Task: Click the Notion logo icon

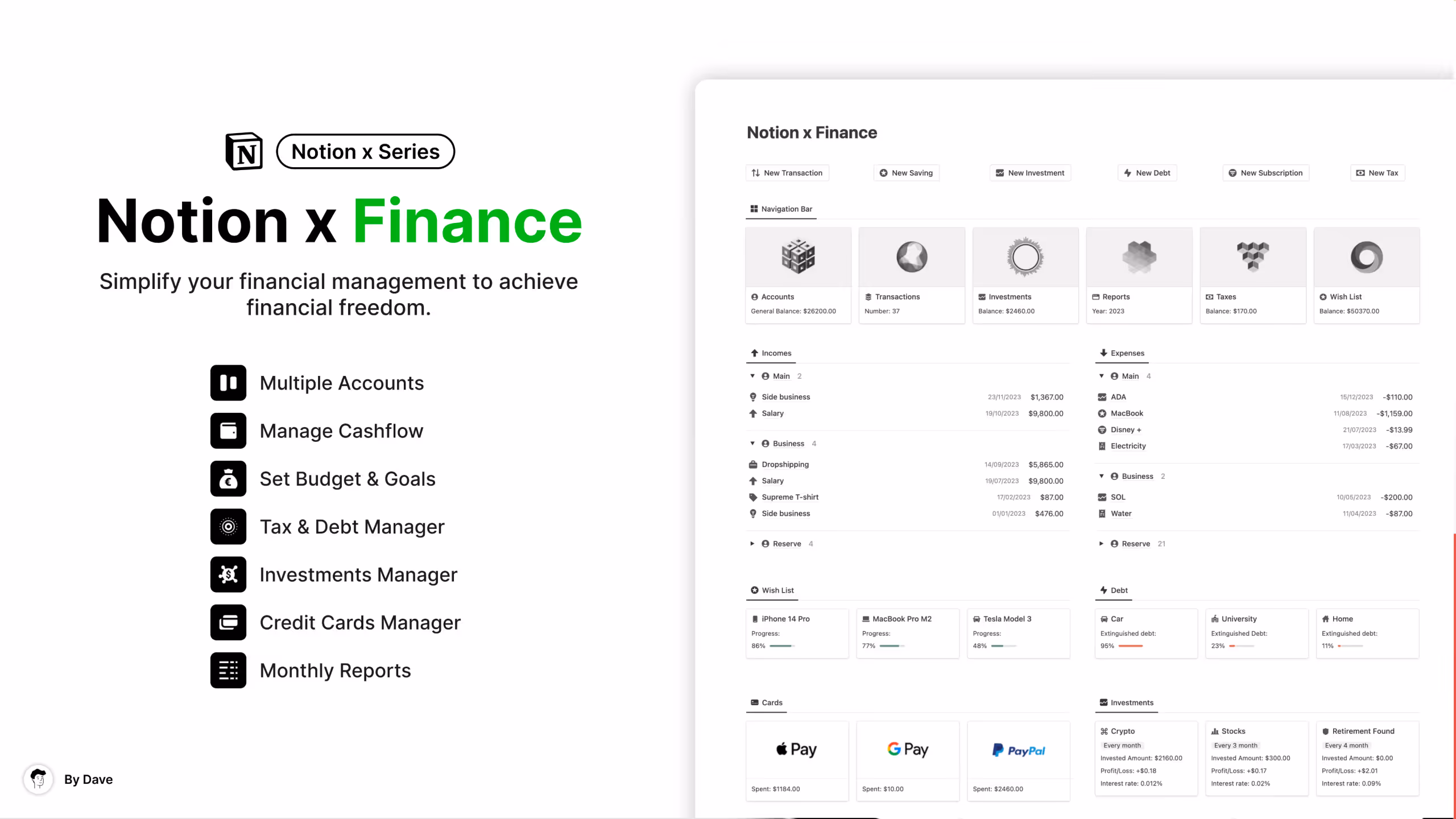Action: coord(244,151)
